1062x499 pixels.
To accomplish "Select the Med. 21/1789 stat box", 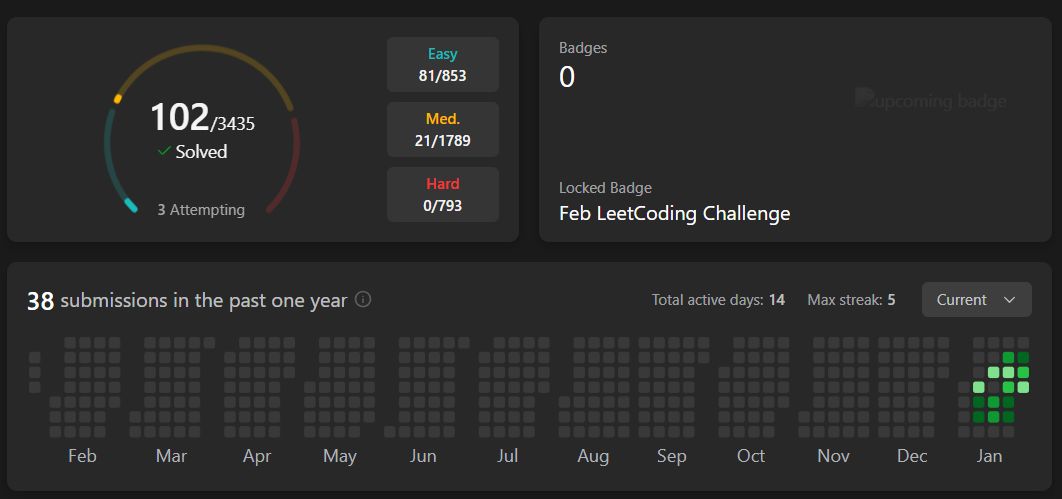I will 443,129.
